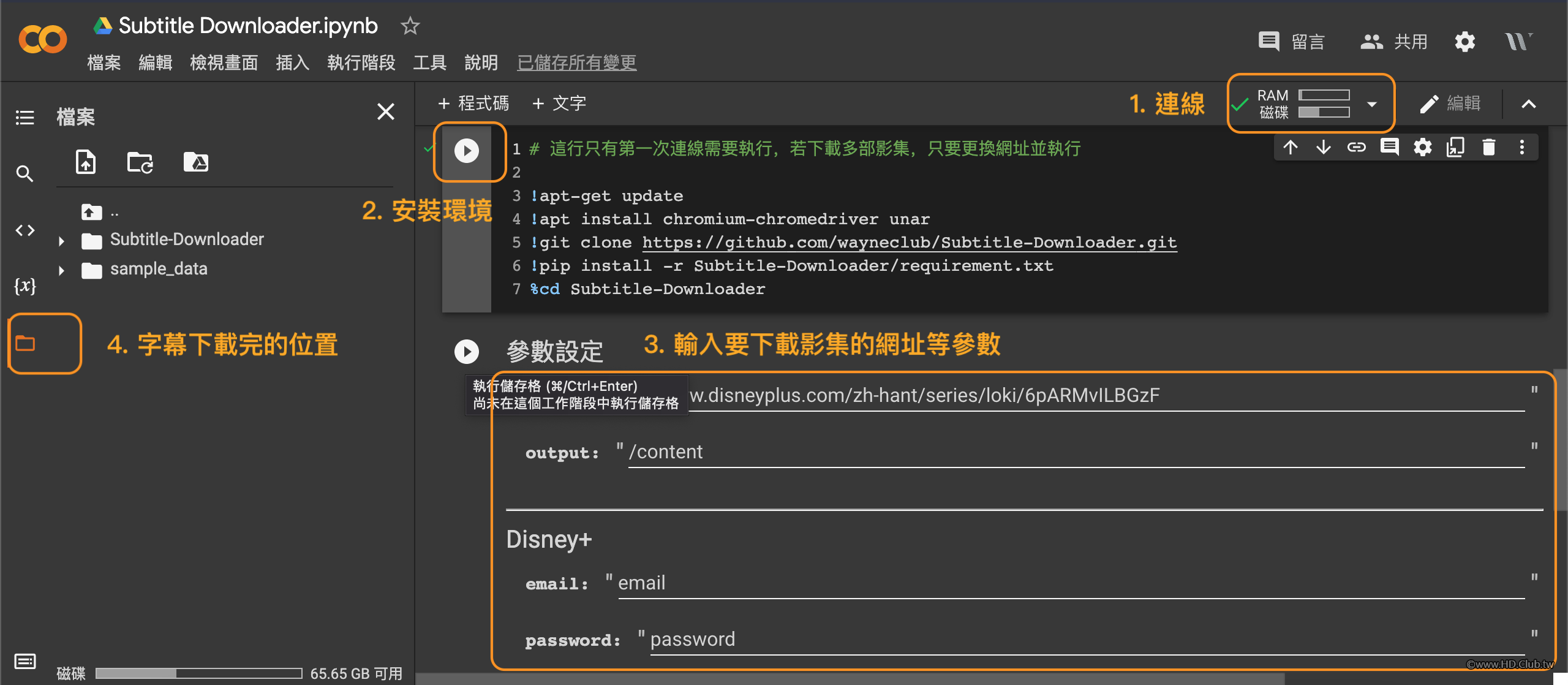The width and height of the screenshot is (1568, 685).
Task: Refresh the file browser folder
Action: [140, 162]
